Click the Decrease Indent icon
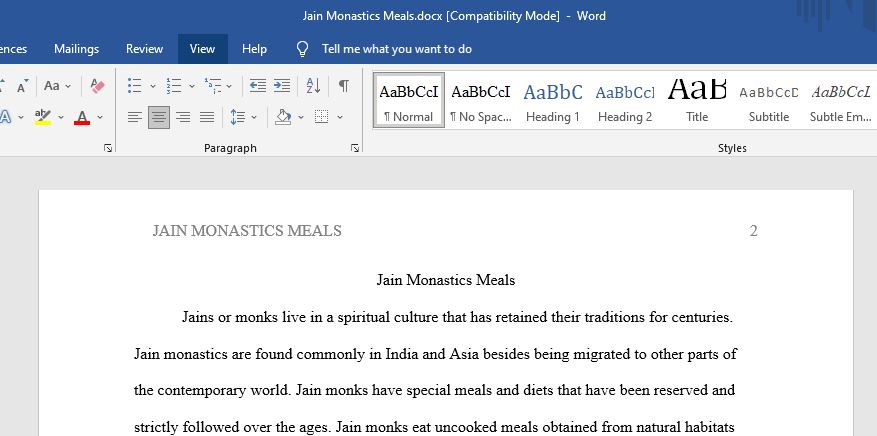877x436 pixels. coord(257,86)
